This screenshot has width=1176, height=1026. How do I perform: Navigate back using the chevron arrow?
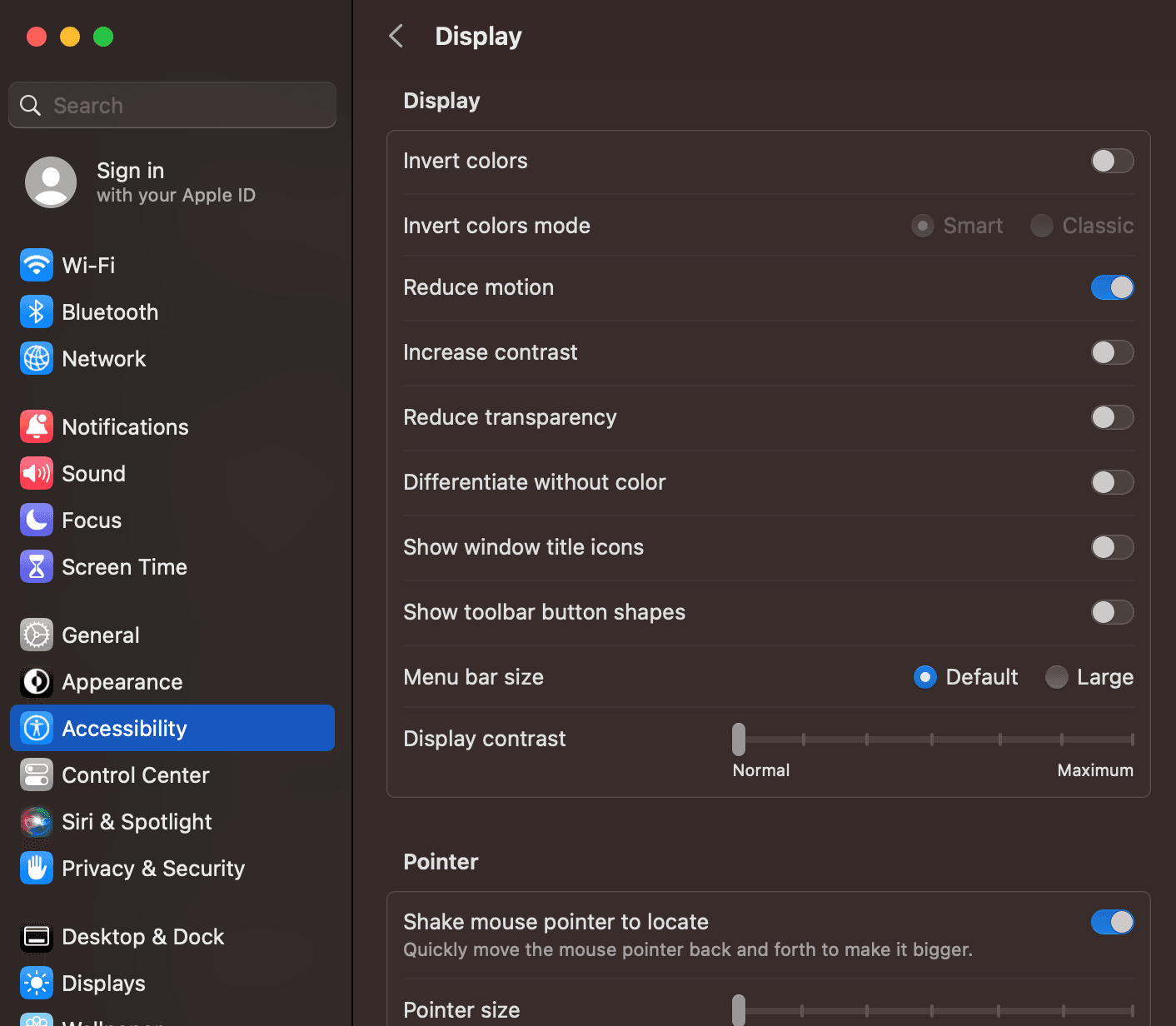coord(396,36)
